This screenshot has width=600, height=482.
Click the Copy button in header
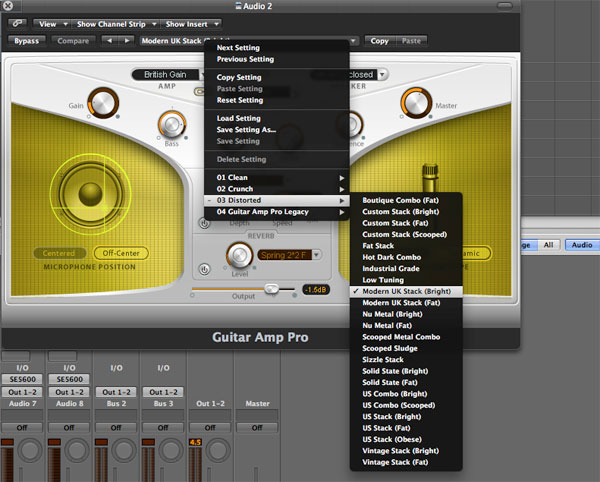379,41
